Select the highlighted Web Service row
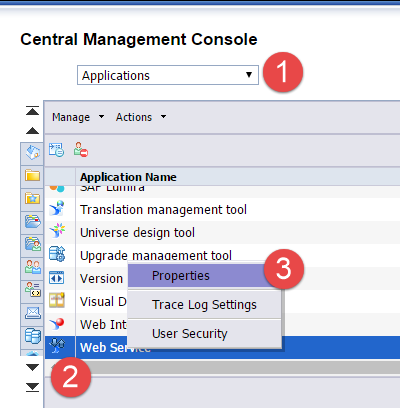 coord(222,348)
